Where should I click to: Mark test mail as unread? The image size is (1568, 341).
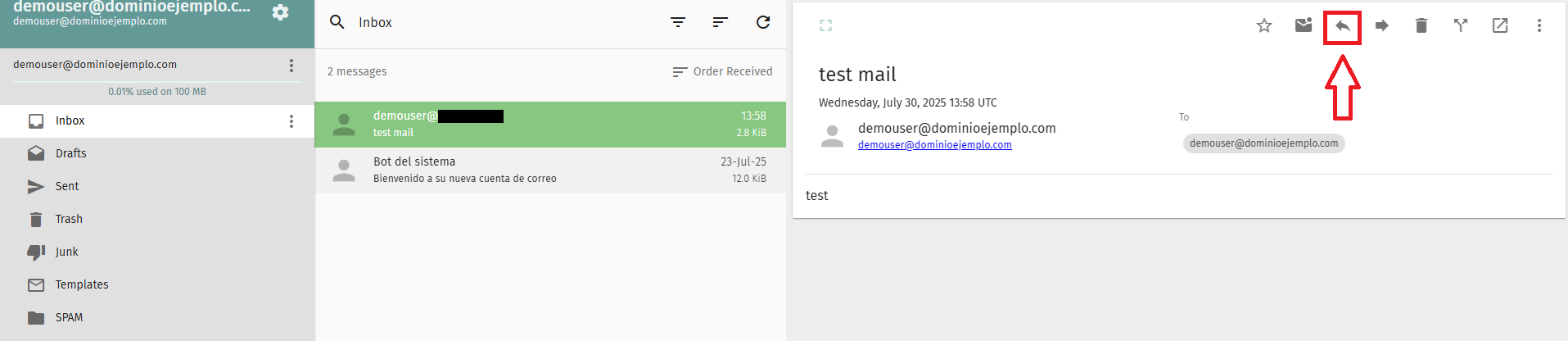1304,25
